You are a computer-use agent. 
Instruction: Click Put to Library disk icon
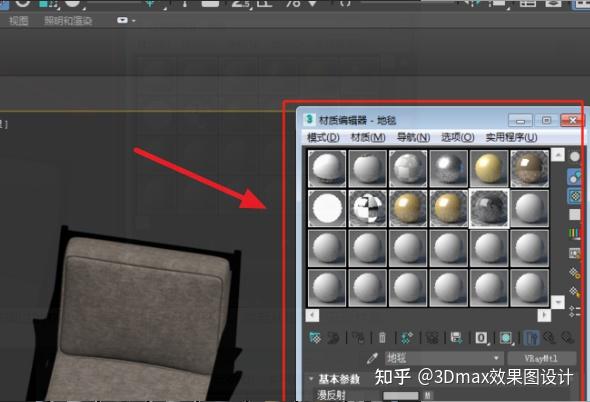(x=456, y=338)
